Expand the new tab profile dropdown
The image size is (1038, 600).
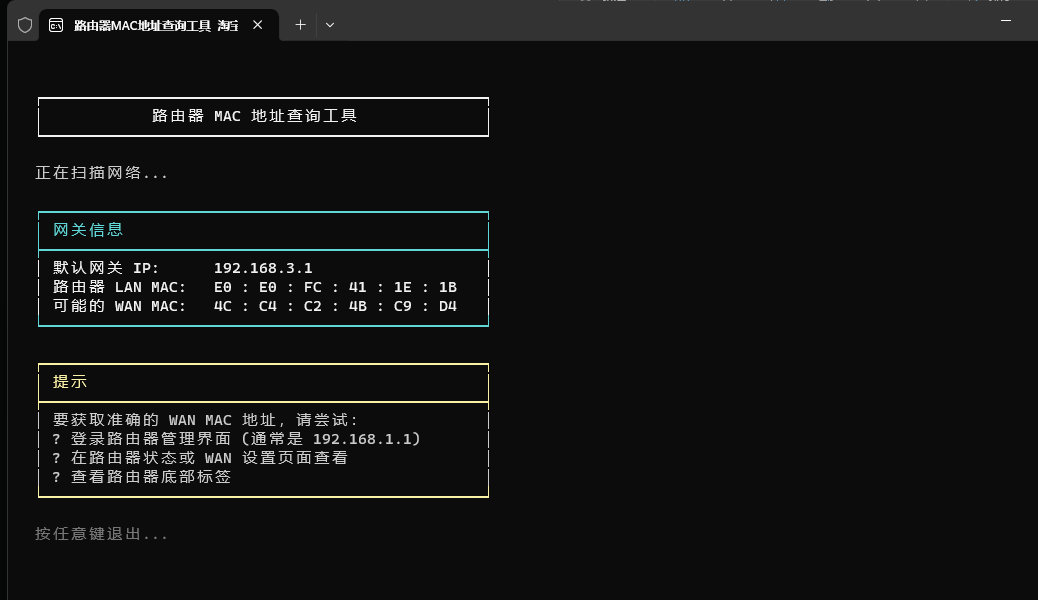(x=330, y=25)
